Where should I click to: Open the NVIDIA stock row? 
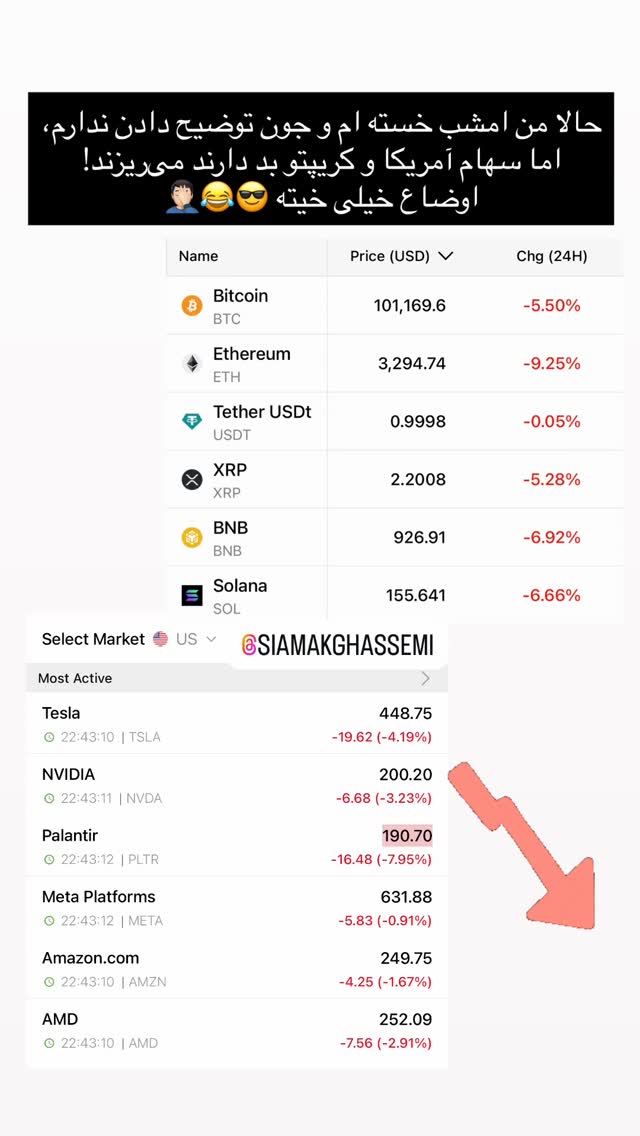click(236, 785)
